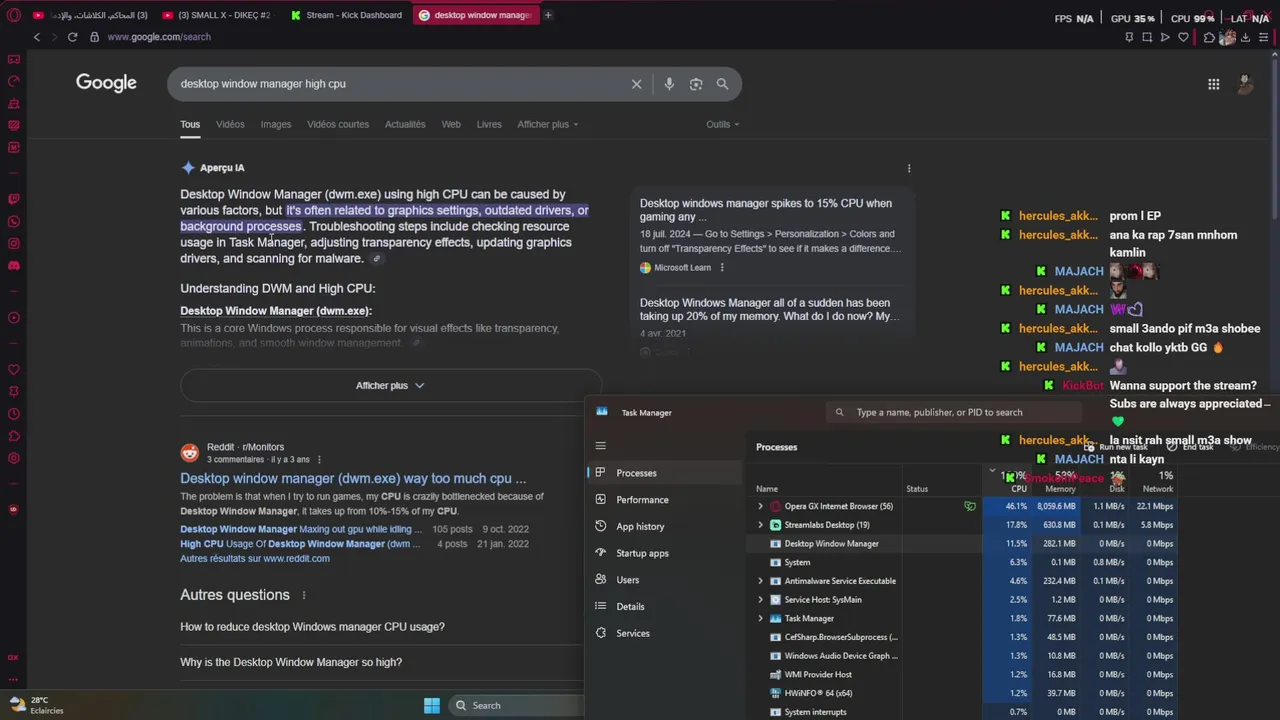Image resolution: width=1280 pixels, height=720 pixels.
Task: Select the Vidéos courtes search tab
Action: coord(338,124)
